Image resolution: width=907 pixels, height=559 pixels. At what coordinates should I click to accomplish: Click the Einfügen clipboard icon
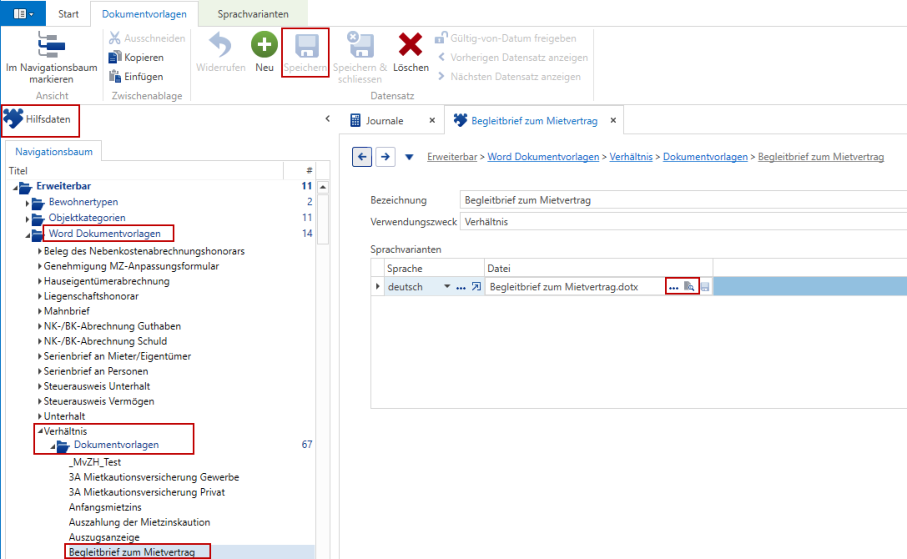(115, 76)
